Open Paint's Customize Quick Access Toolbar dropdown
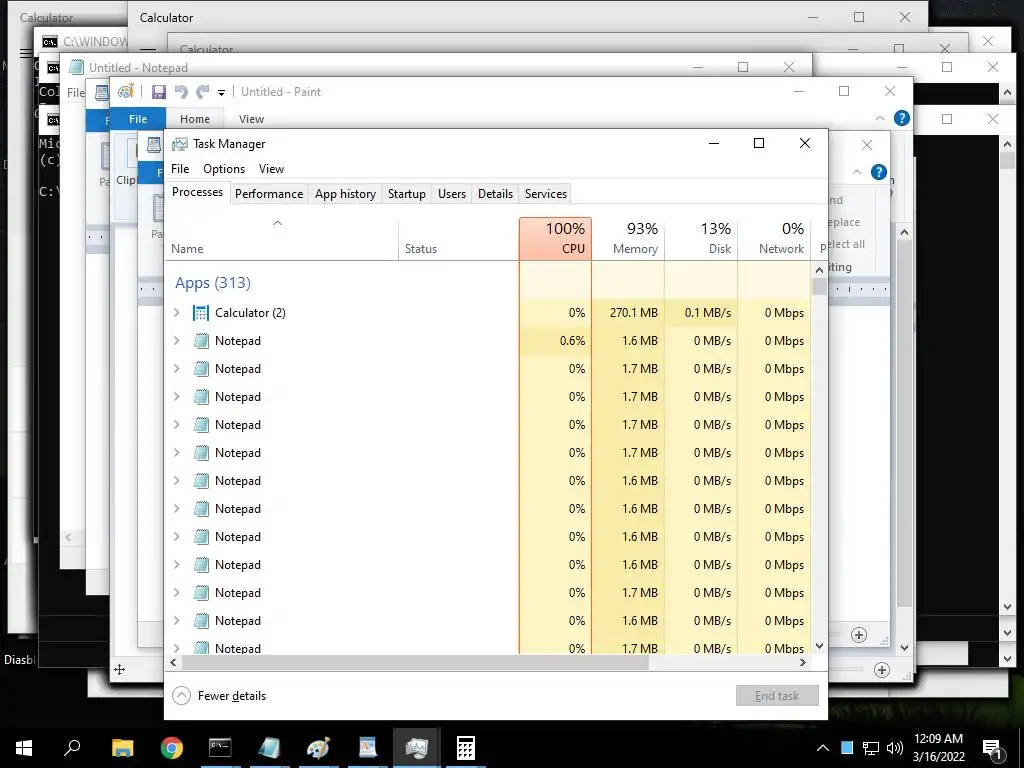1024x768 pixels. coord(221,93)
